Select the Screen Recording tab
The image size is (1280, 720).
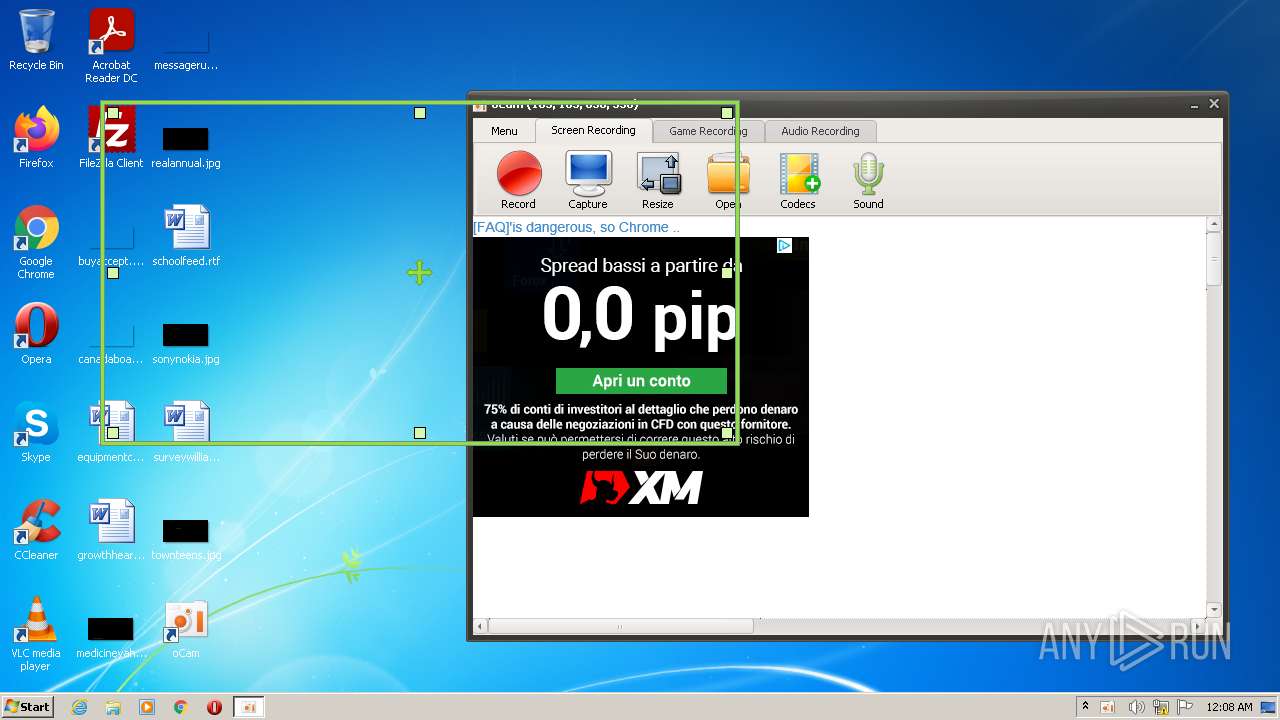point(593,130)
